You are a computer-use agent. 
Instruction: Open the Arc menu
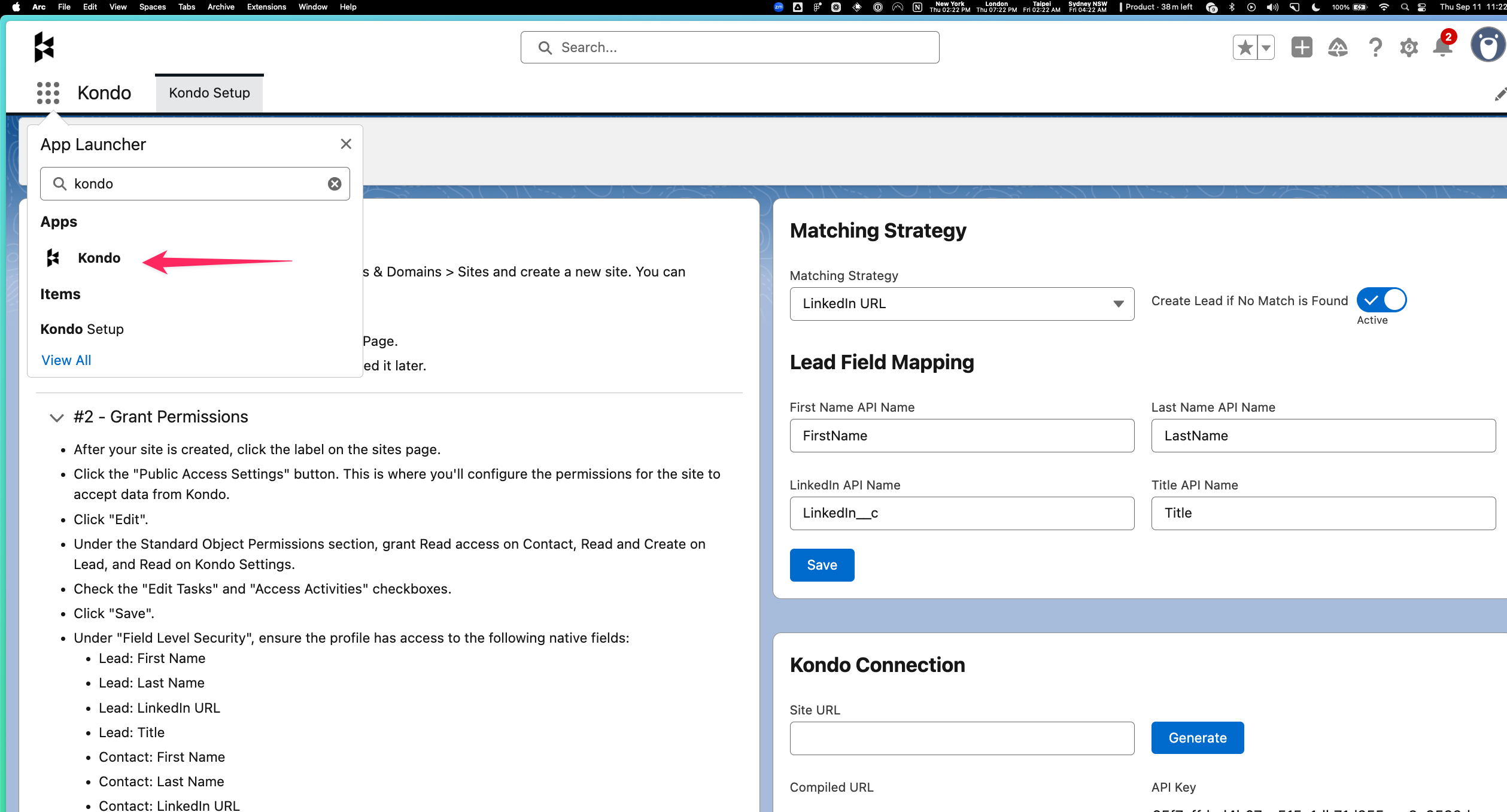pyautogui.click(x=39, y=7)
